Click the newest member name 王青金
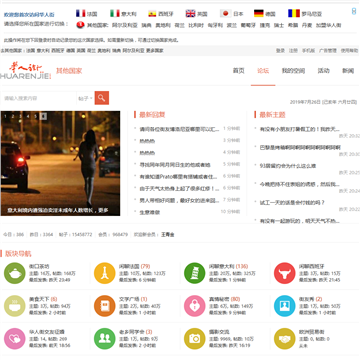The image size is (360, 360). click(x=168, y=235)
